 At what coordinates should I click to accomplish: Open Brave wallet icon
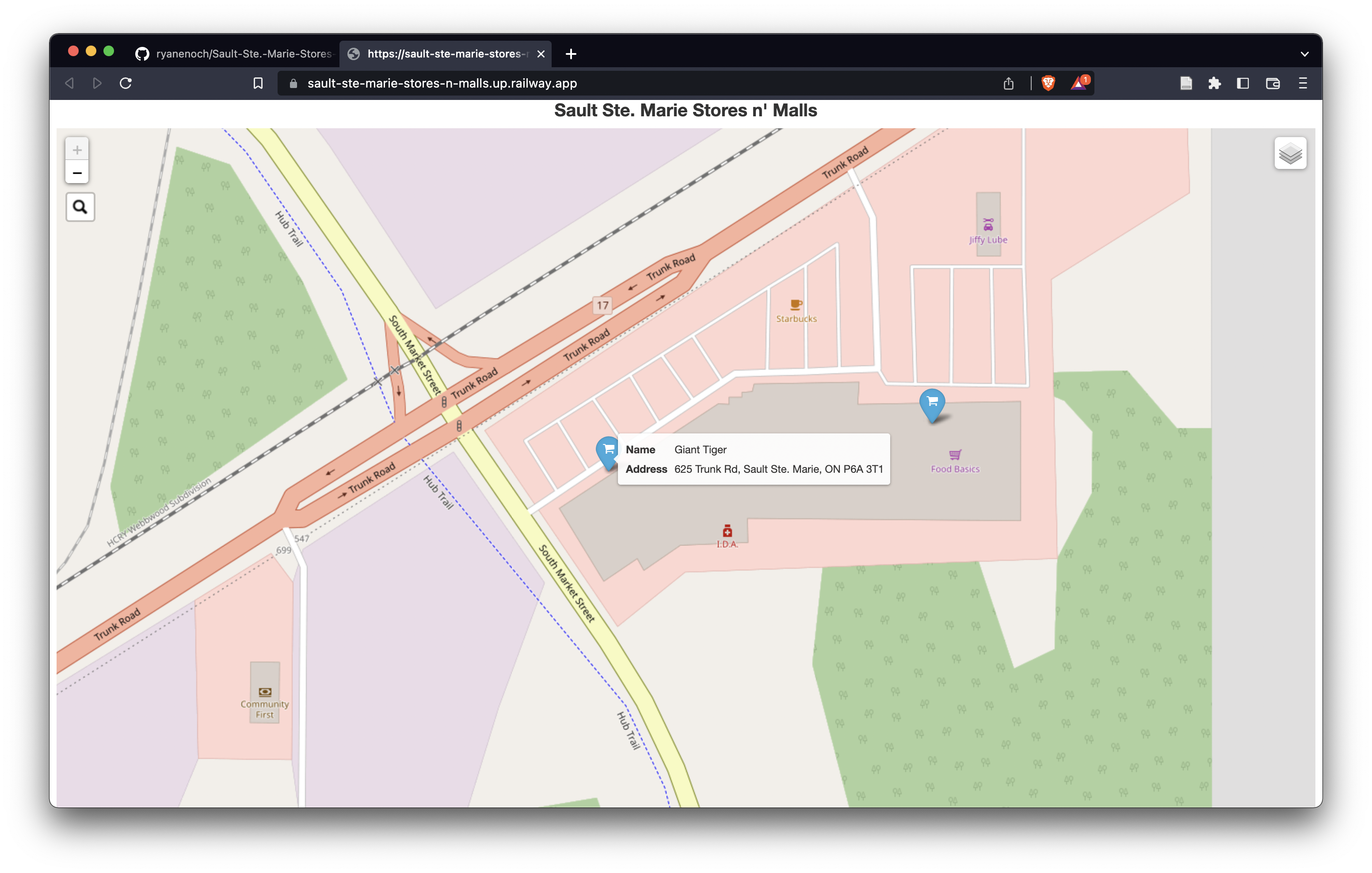1272,83
